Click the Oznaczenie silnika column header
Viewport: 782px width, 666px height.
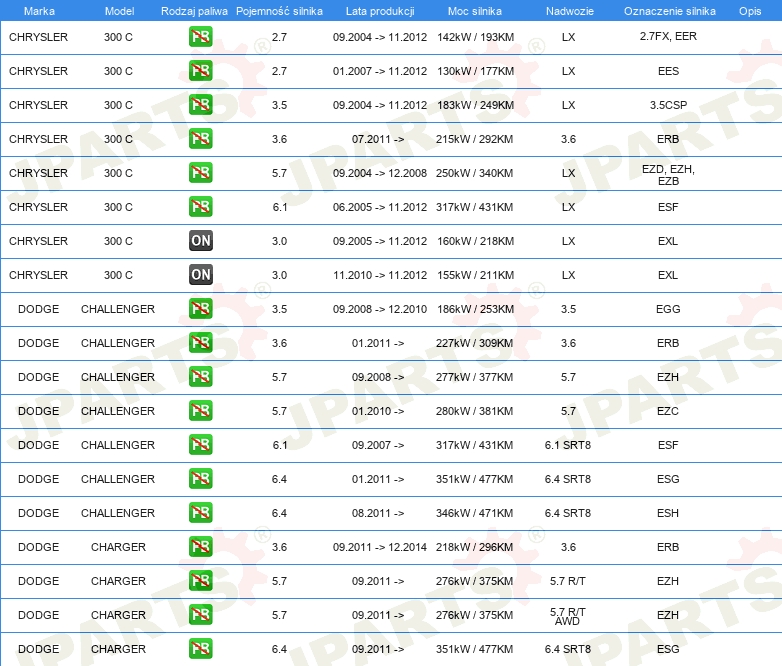click(669, 10)
